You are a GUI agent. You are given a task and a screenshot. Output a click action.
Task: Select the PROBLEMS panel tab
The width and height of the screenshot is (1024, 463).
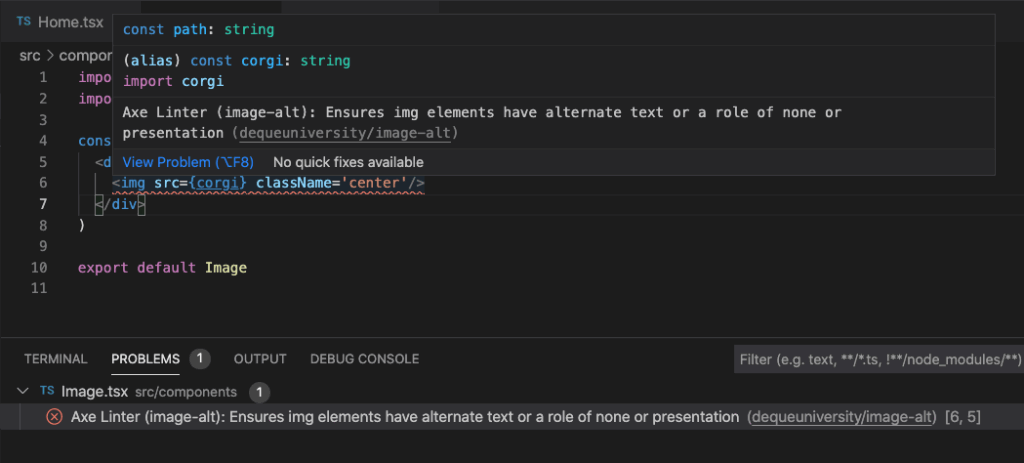[x=145, y=358]
